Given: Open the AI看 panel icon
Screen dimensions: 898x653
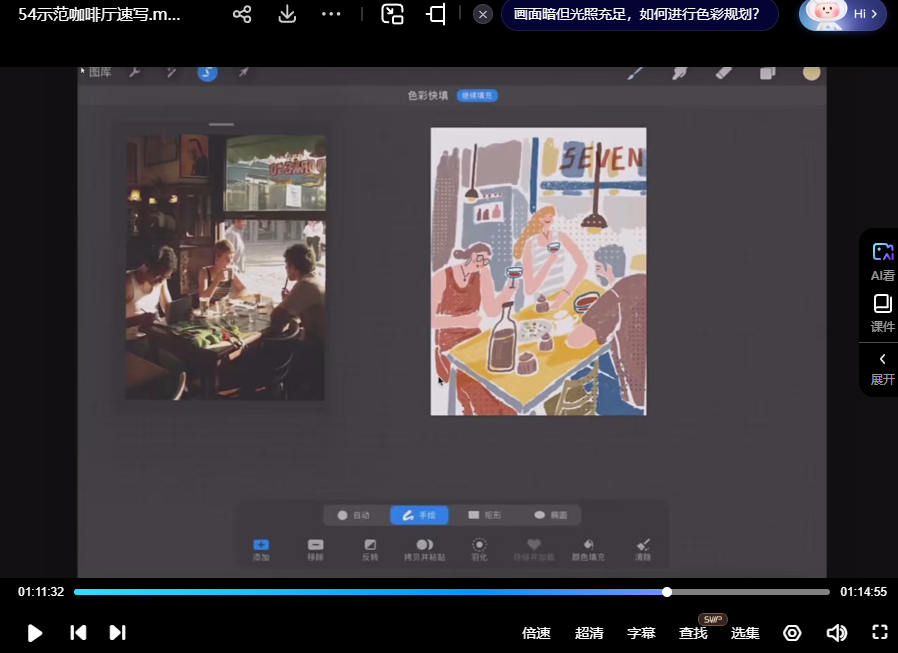Looking at the screenshot, I should click(x=882, y=262).
